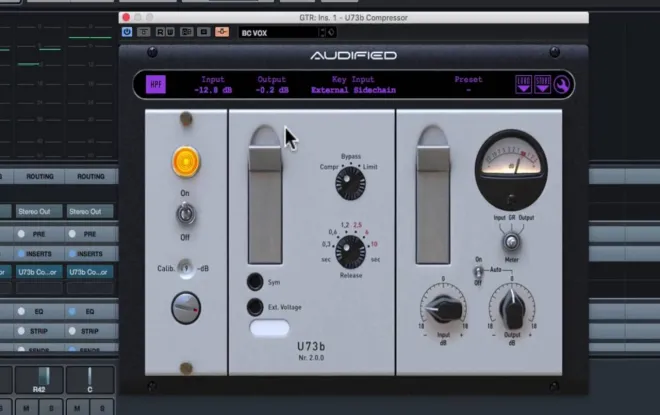The height and width of the screenshot is (415, 660).
Task: Open Stereo Out routing of R42 channel
Action: tap(39, 211)
